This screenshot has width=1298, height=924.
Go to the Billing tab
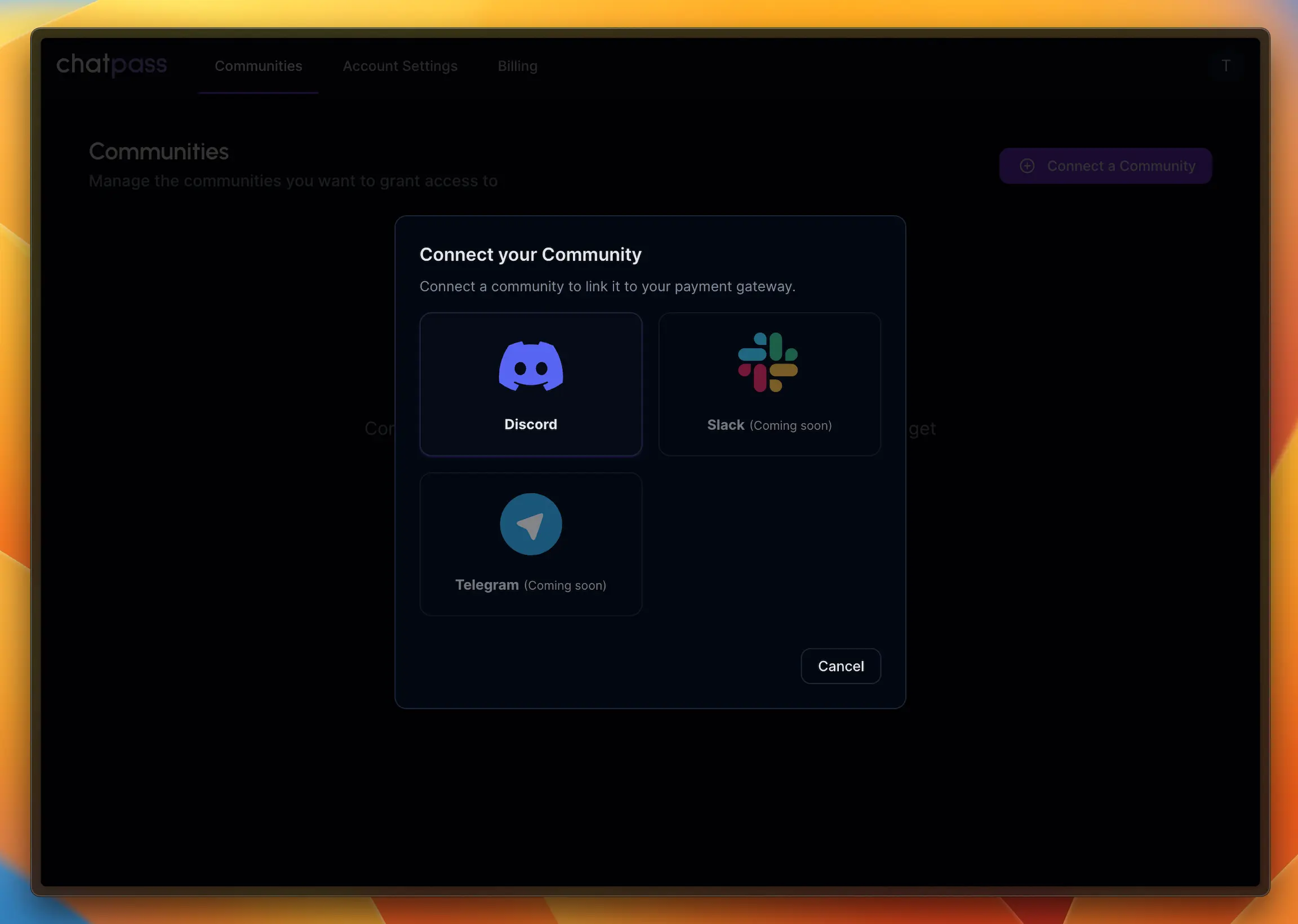(x=518, y=66)
